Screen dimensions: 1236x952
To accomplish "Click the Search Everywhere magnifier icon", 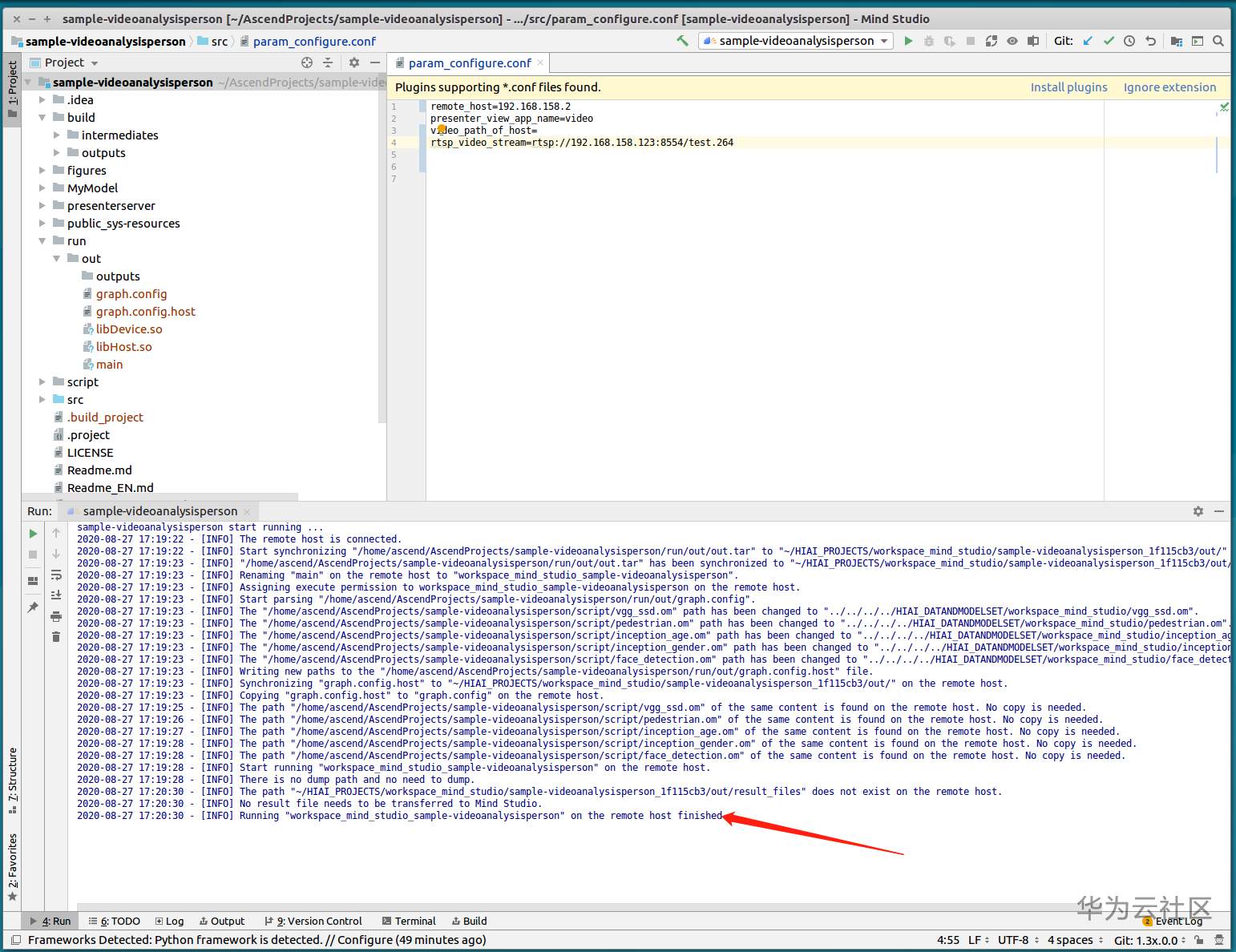I will [x=1218, y=41].
